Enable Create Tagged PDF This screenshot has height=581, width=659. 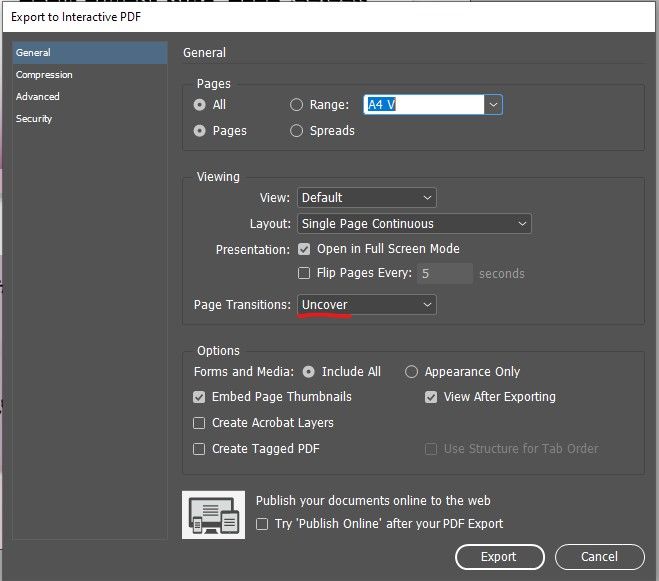199,449
